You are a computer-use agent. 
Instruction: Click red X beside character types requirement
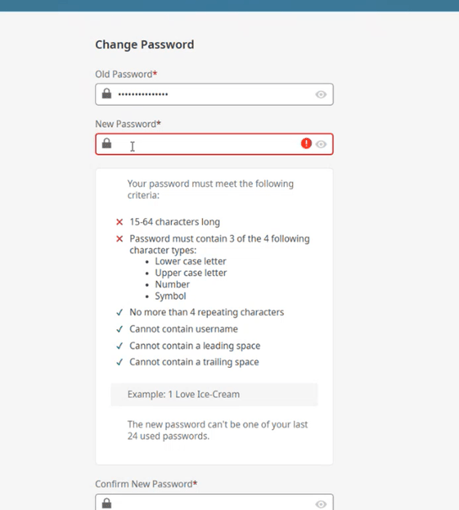[x=119, y=239]
